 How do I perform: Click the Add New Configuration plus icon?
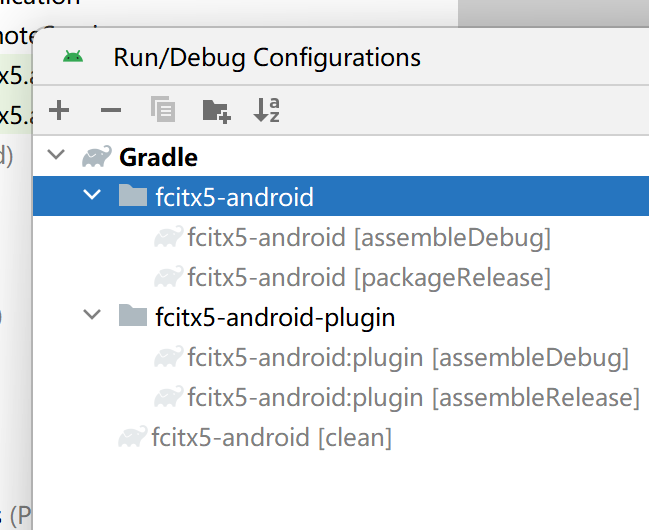[x=59, y=110]
